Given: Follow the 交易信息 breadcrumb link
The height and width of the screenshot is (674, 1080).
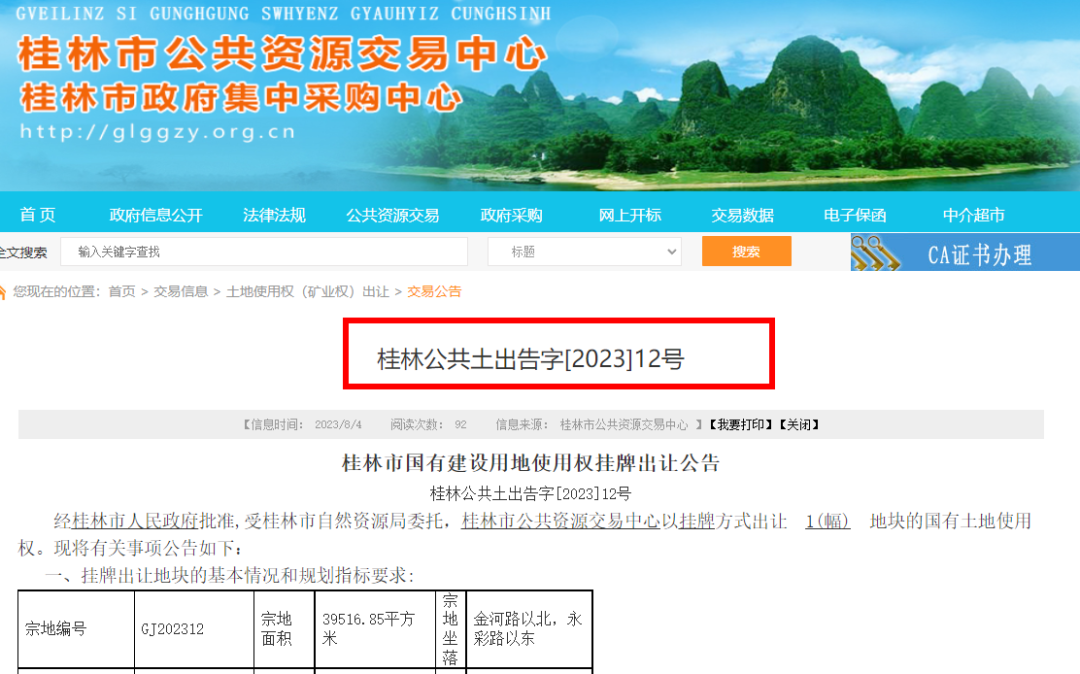Looking at the screenshot, I should tap(180, 292).
